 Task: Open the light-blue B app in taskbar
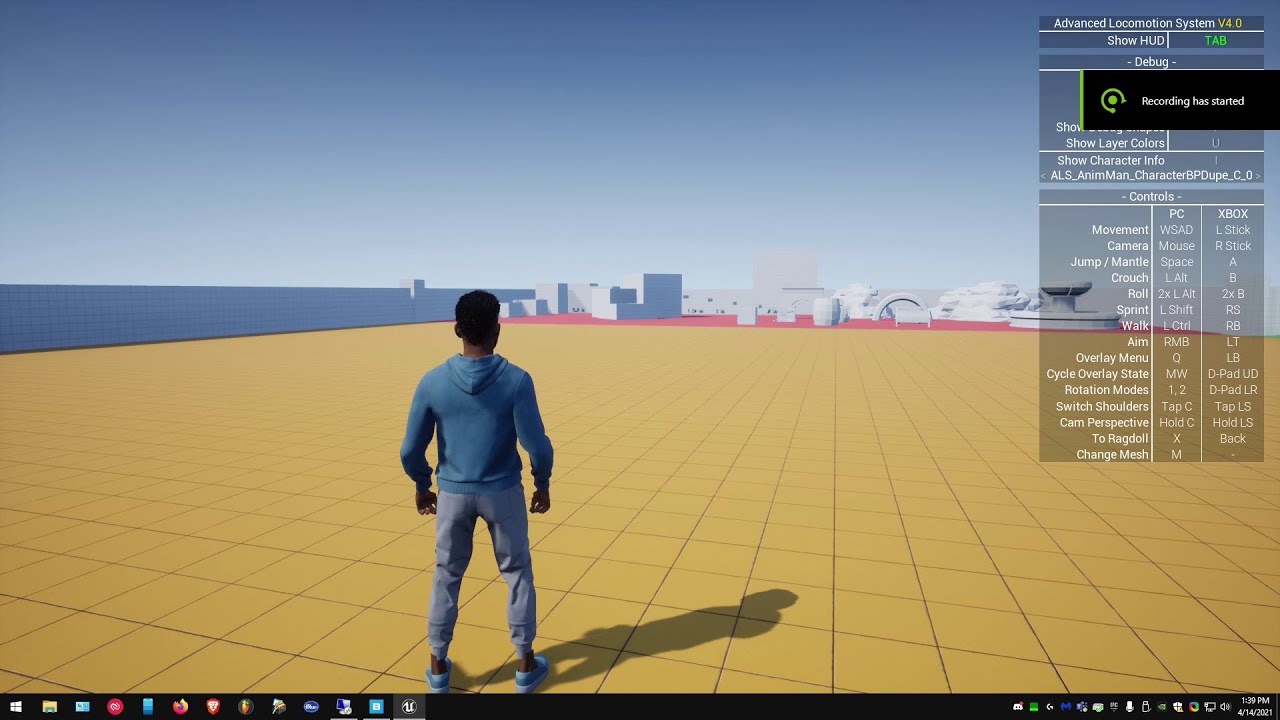(x=376, y=707)
